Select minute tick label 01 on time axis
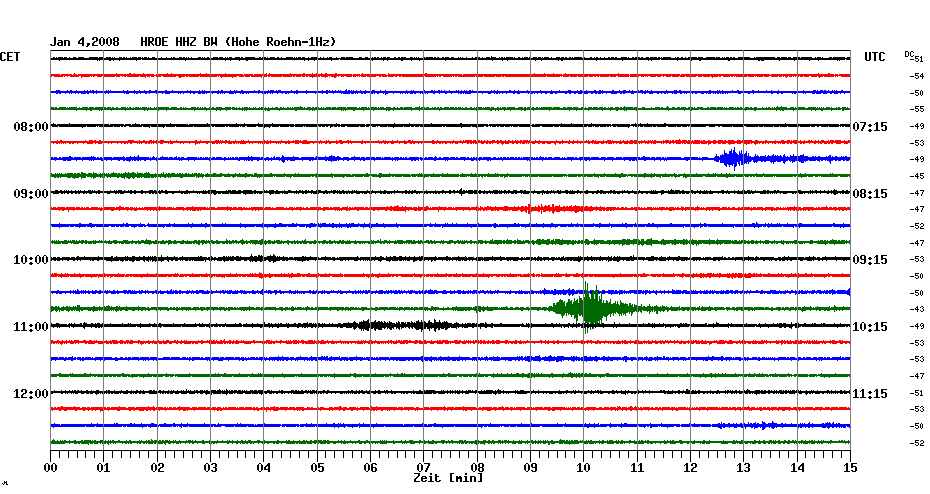The width and height of the screenshot is (930, 494). point(104,468)
